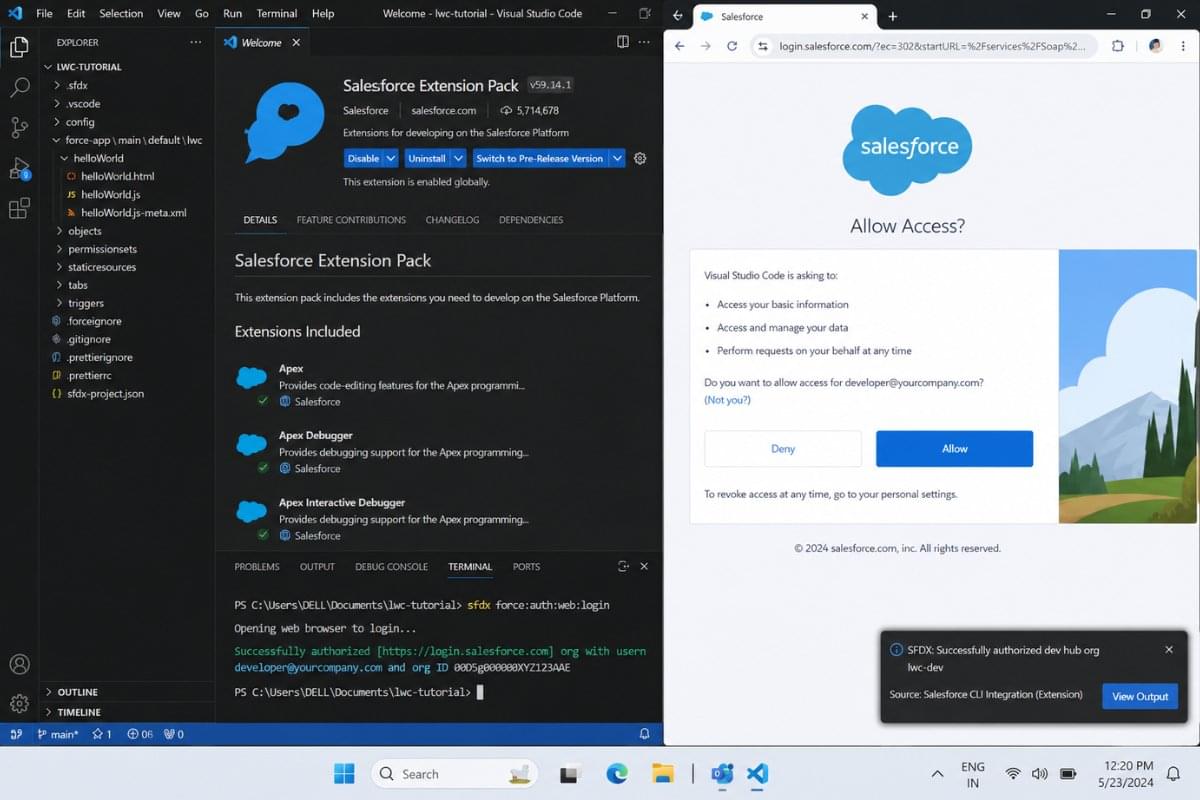Click the terminal panel launch profile icon
The image size is (1200, 800).
coord(623,566)
